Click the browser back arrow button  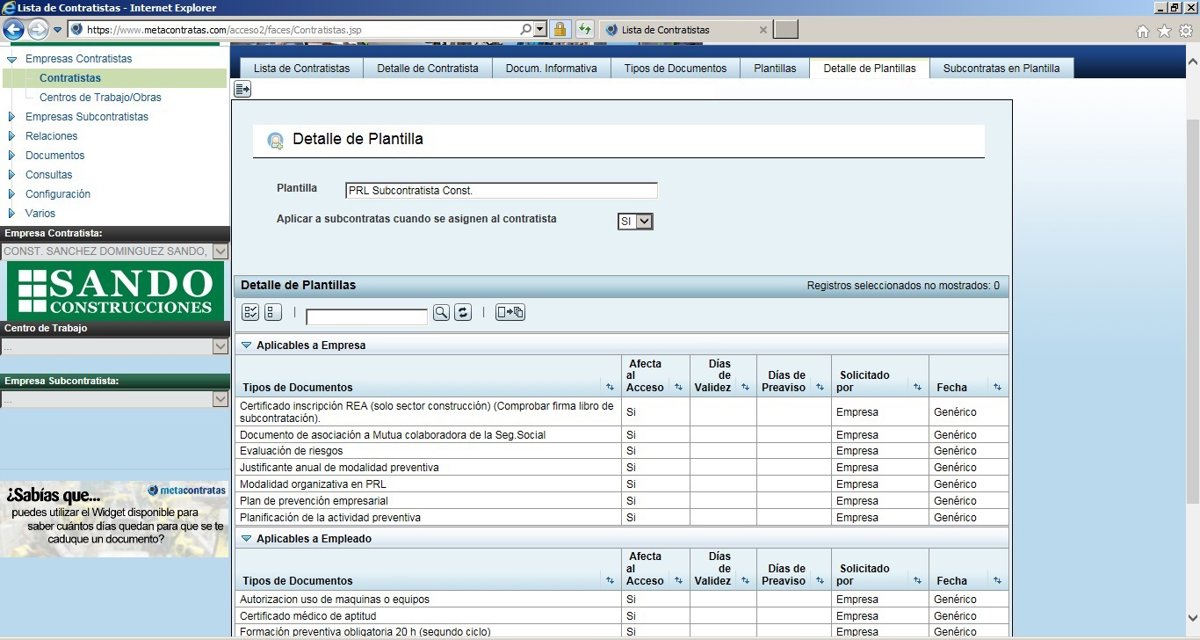(x=14, y=30)
